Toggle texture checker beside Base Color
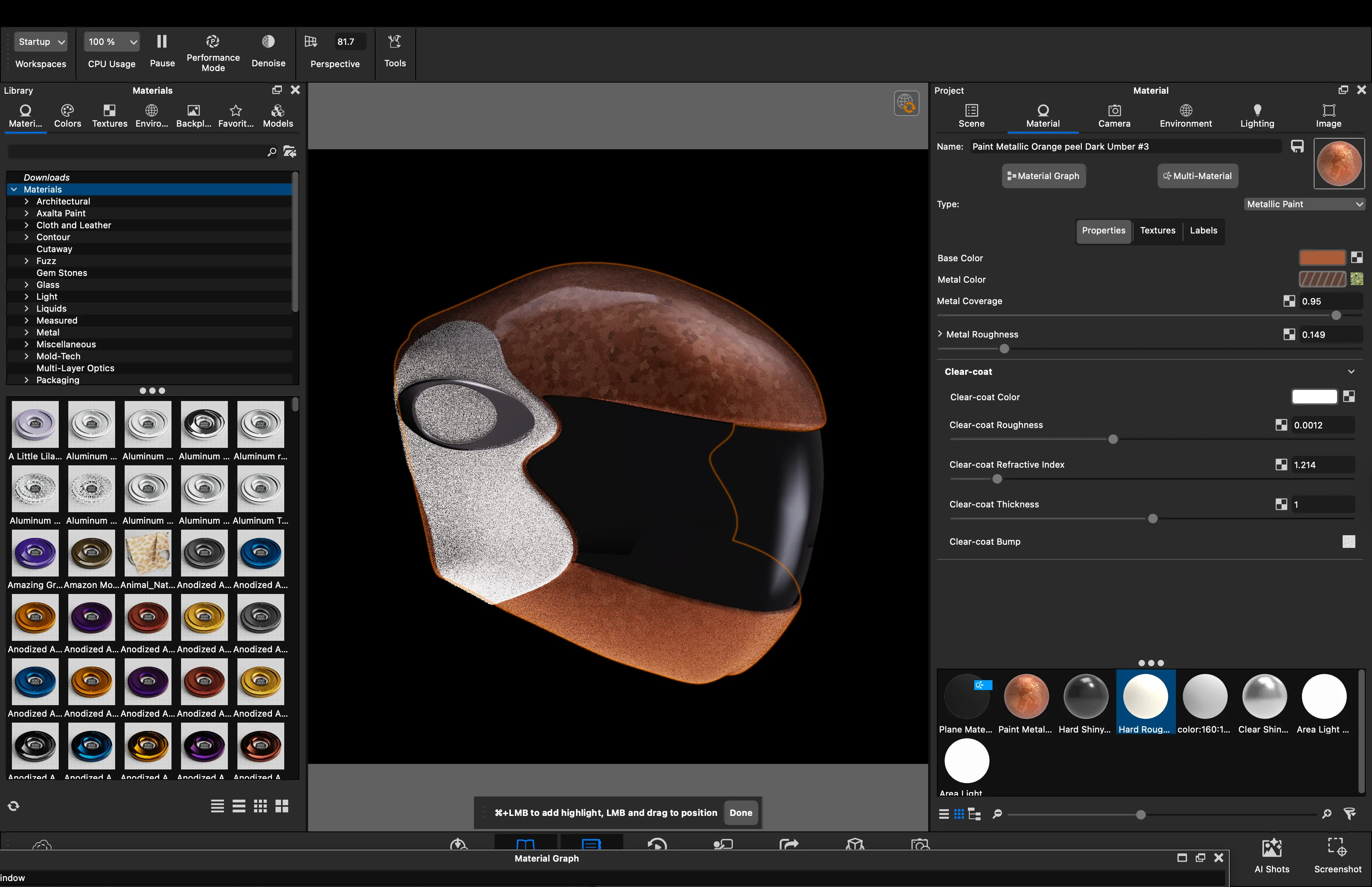The width and height of the screenshot is (1372, 887). point(1357,257)
